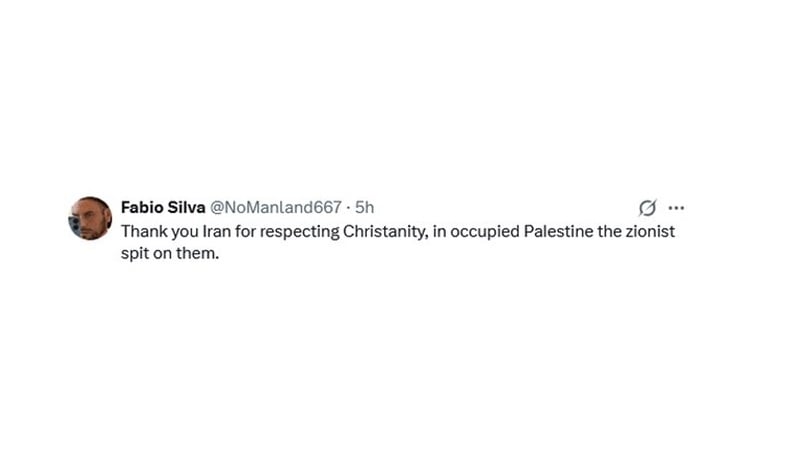Click the word "them" ending the tweet

197,253
